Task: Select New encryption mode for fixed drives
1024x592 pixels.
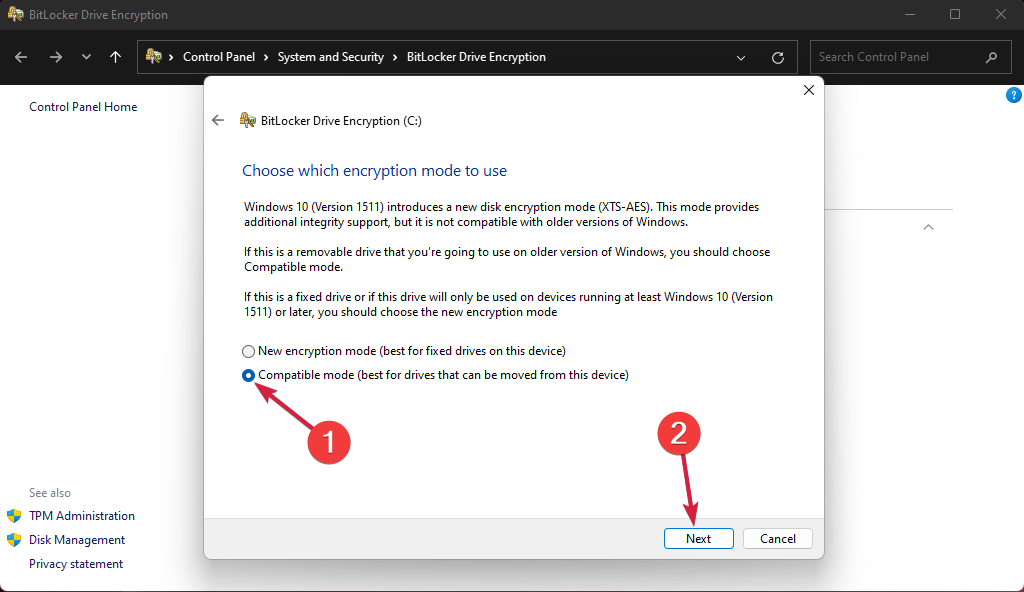Action: pos(247,351)
